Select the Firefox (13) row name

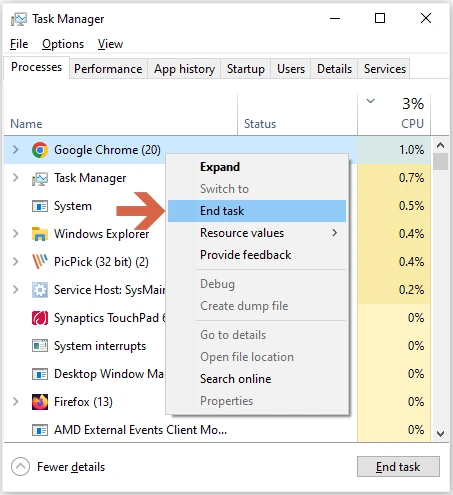83,402
